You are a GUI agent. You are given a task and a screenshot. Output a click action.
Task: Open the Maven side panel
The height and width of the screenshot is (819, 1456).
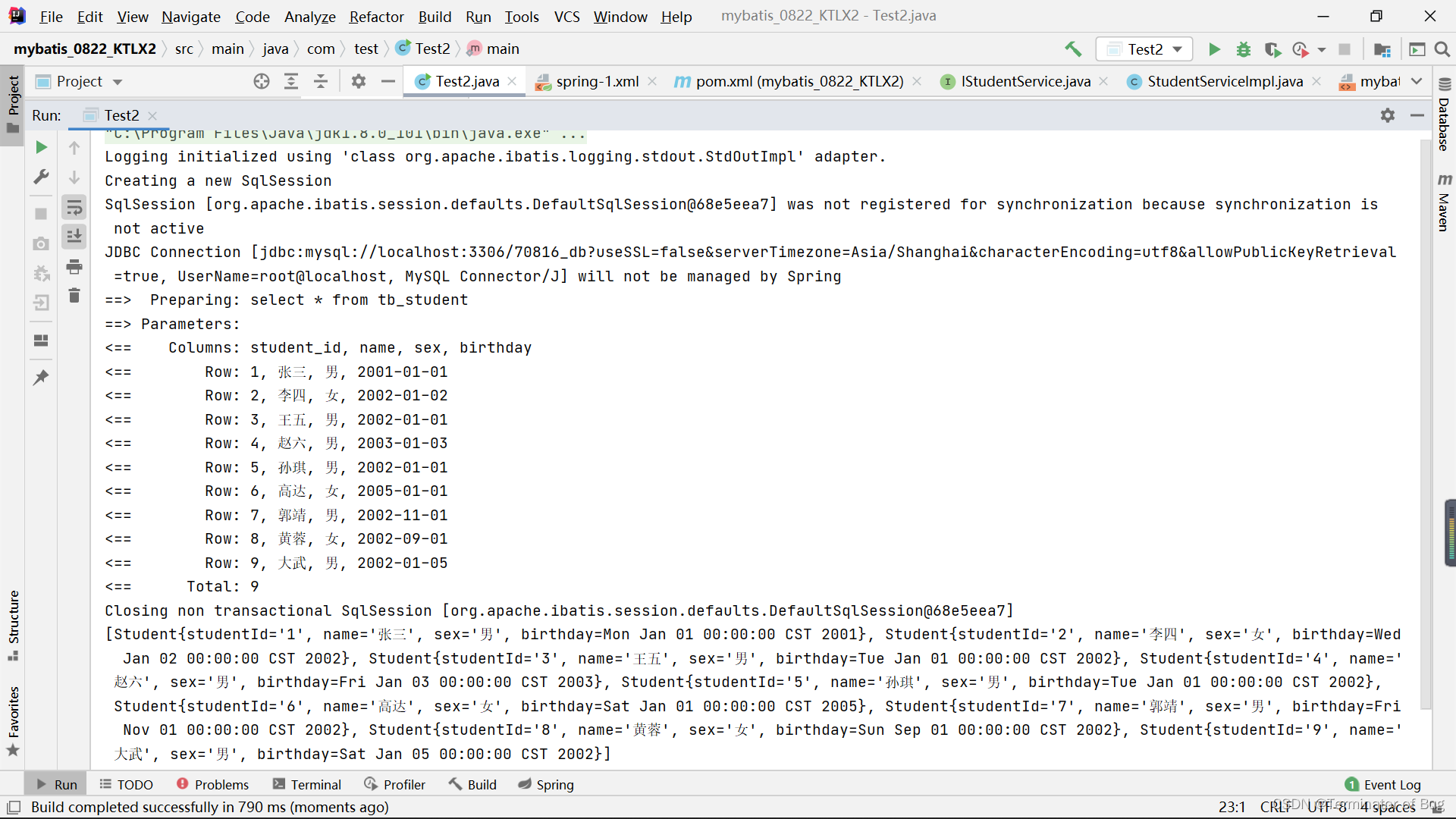click(1445, 202)
